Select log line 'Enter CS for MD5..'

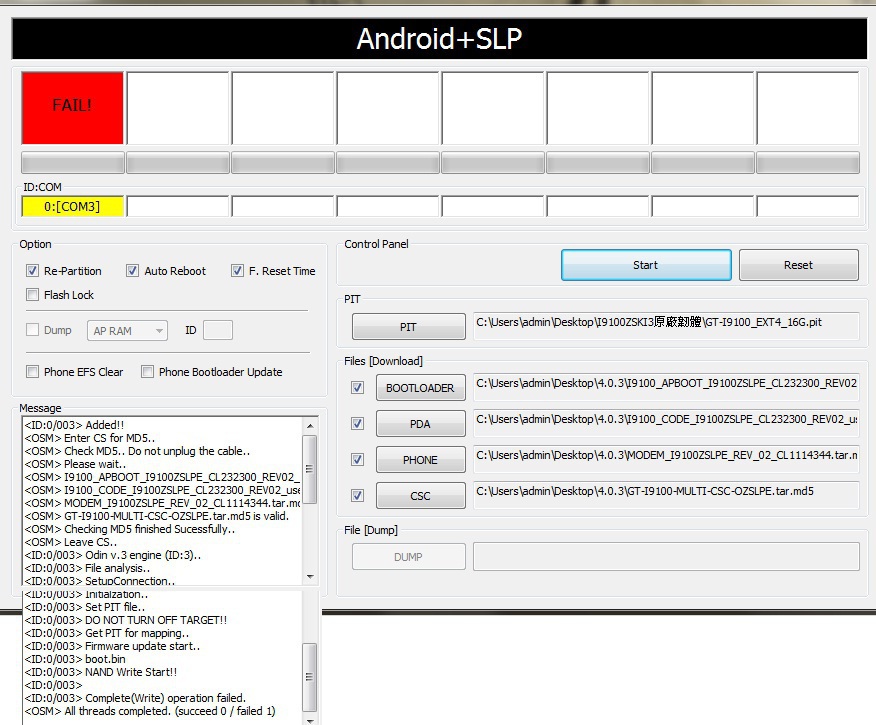[90, 438]
